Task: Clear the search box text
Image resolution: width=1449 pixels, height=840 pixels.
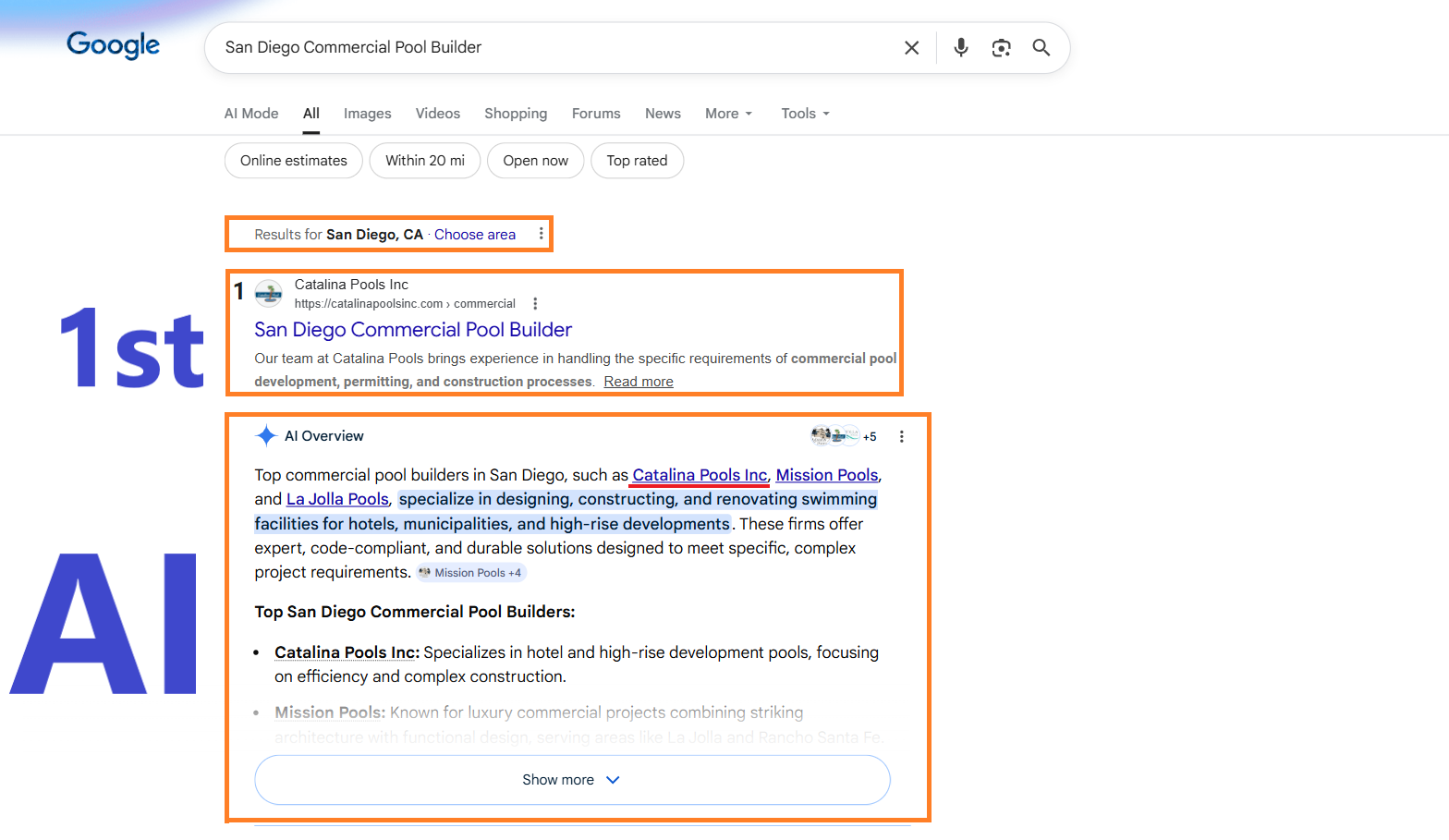Action: [911, 48]
